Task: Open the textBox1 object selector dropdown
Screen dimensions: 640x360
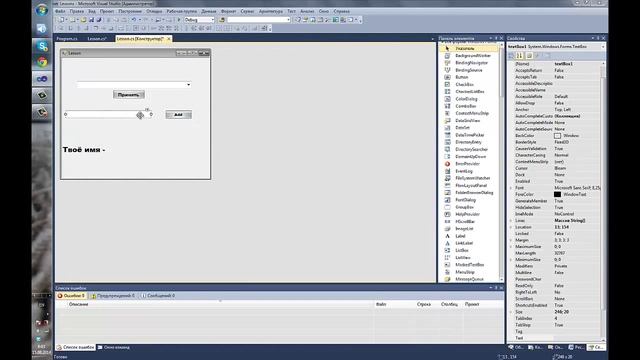Action: click(x=603, y=47)
